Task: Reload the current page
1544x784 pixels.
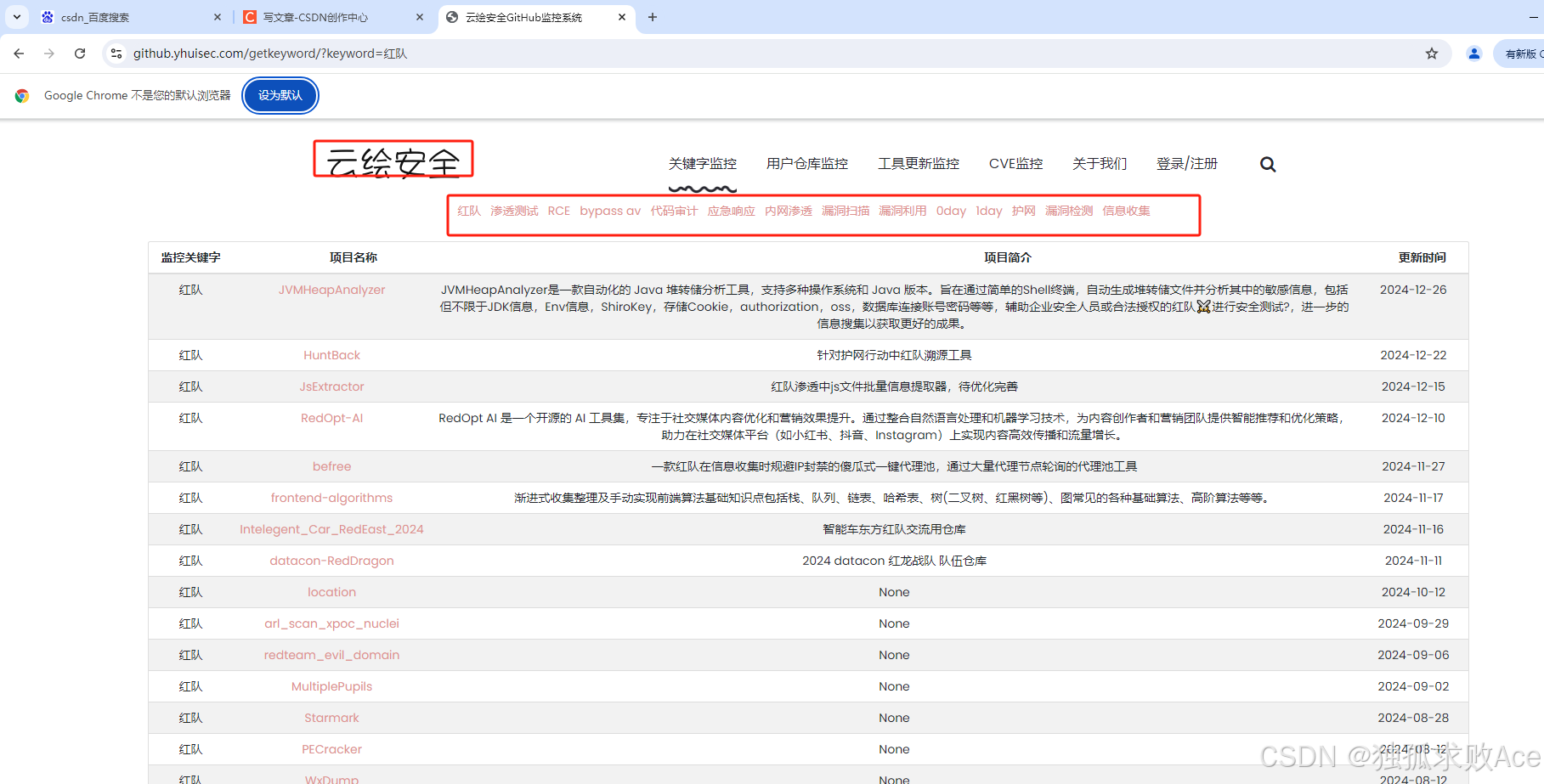Action: pos(79,53)
